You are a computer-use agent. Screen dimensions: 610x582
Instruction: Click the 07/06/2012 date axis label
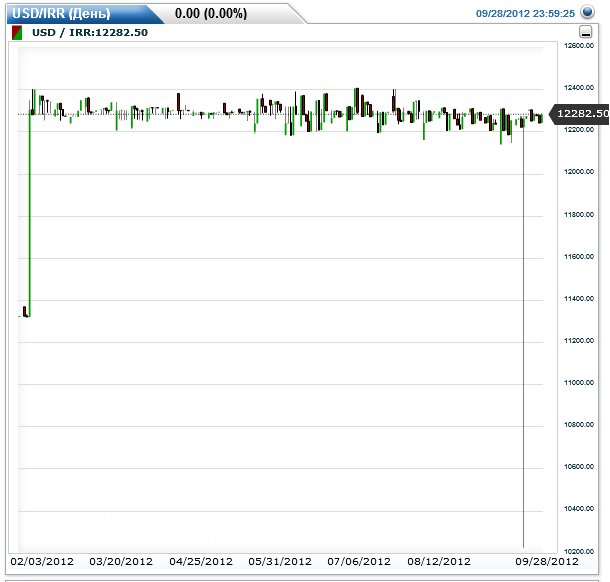359,561
